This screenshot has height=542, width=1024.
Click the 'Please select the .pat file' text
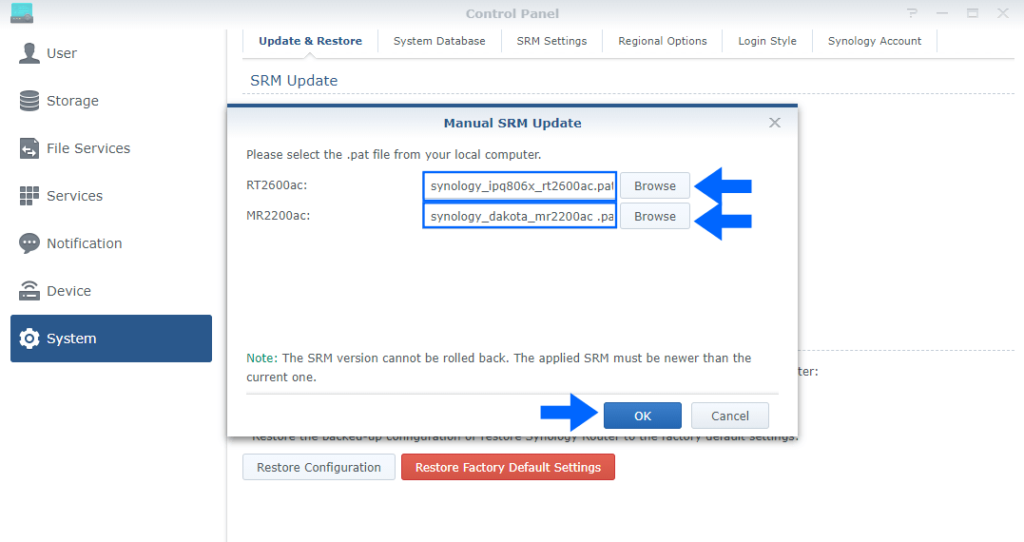coord(394,155)
